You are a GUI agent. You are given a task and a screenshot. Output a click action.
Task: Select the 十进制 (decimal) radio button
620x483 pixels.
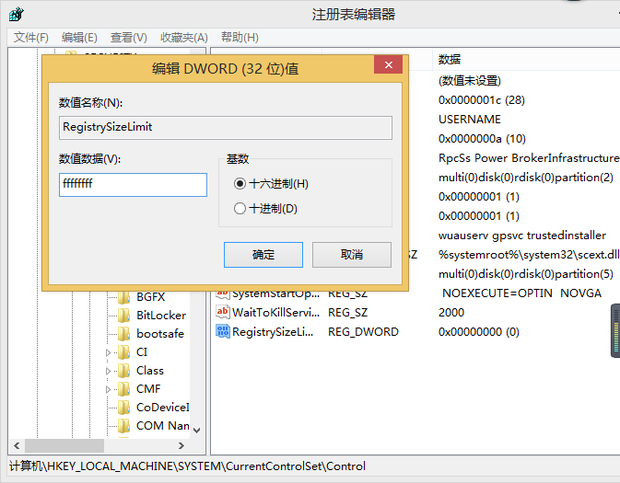coord(239,209)
